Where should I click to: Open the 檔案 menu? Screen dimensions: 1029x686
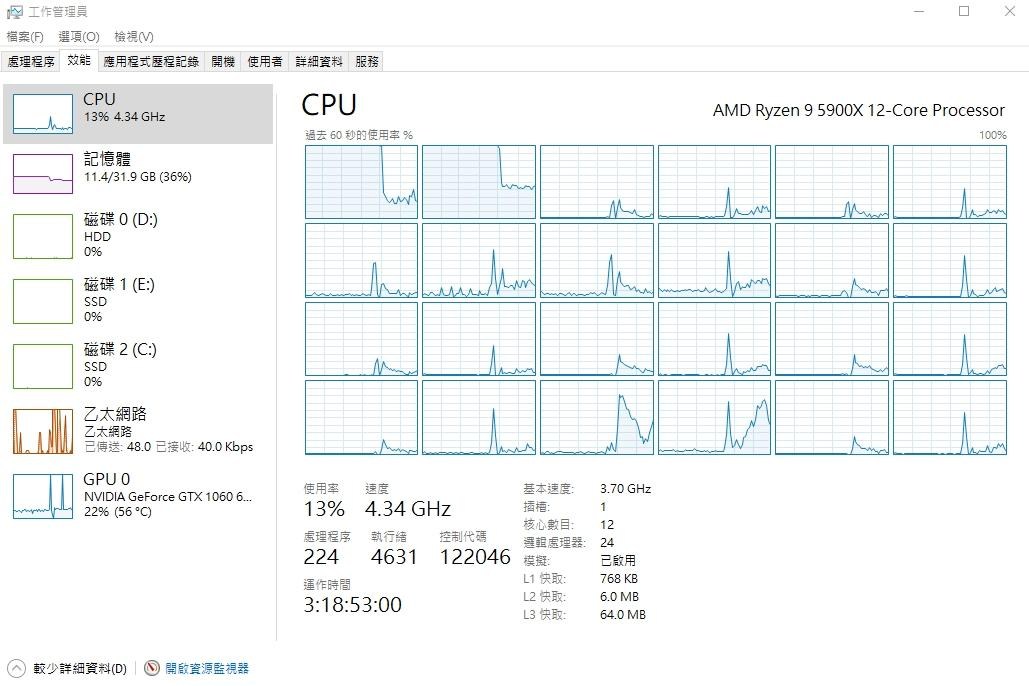[x=26, y=36]
